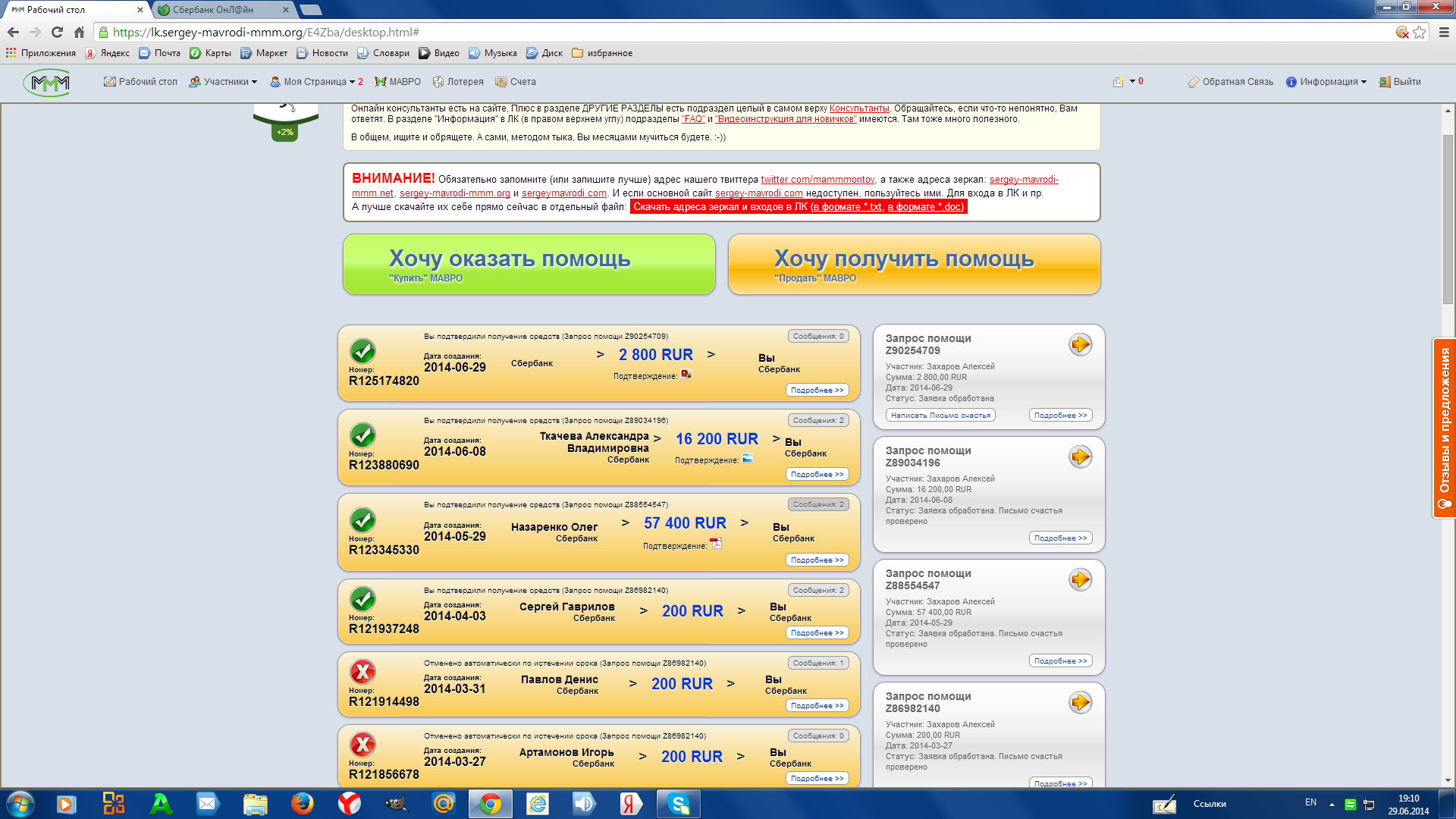Open Почта bookmark
This screenshot has width=1456, height=819.
coord(159,53)
